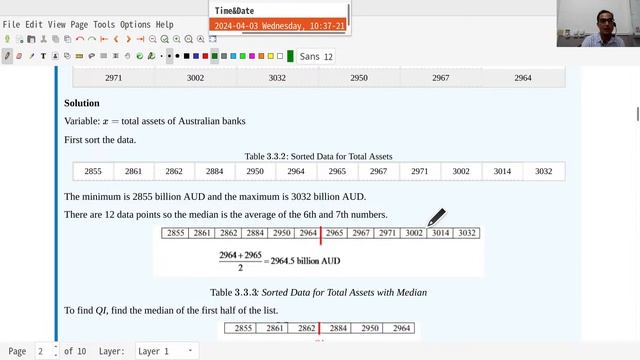640x360 pixels.
Task: Select the 2024-04-03 Wednesday date entry
Action: [278, 26]
